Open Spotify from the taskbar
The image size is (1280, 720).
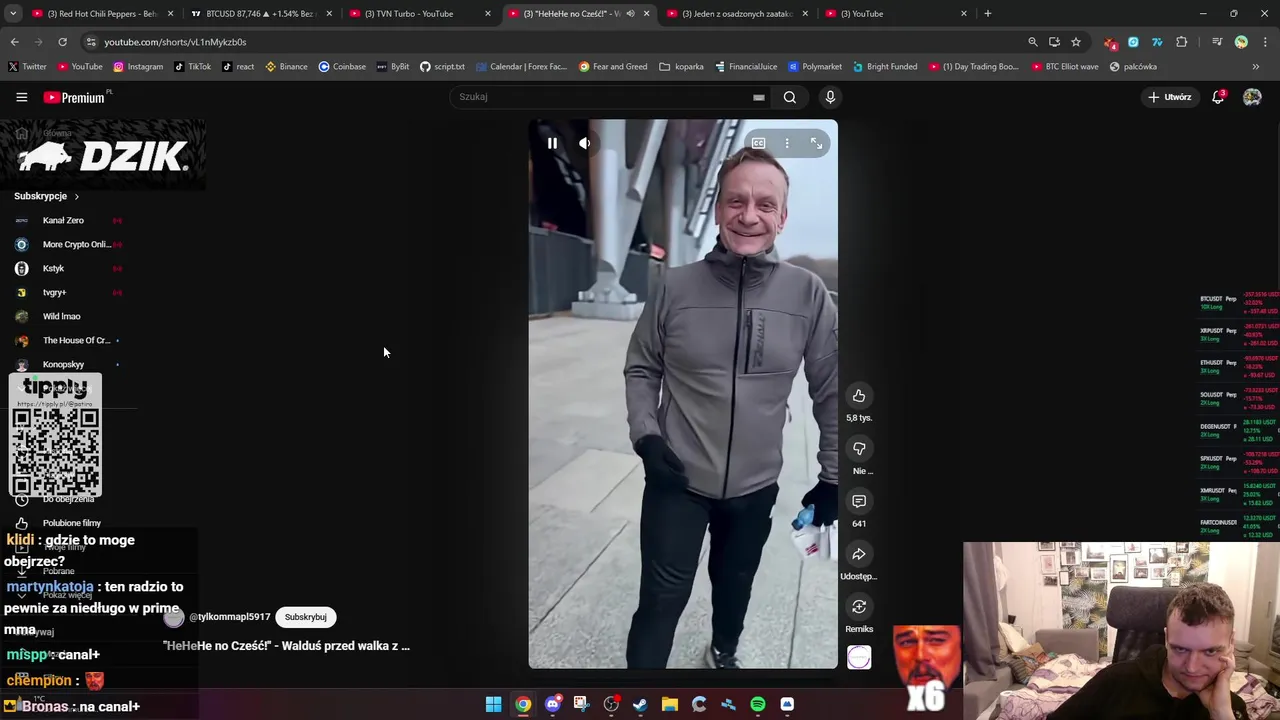[x=758, y=705]
